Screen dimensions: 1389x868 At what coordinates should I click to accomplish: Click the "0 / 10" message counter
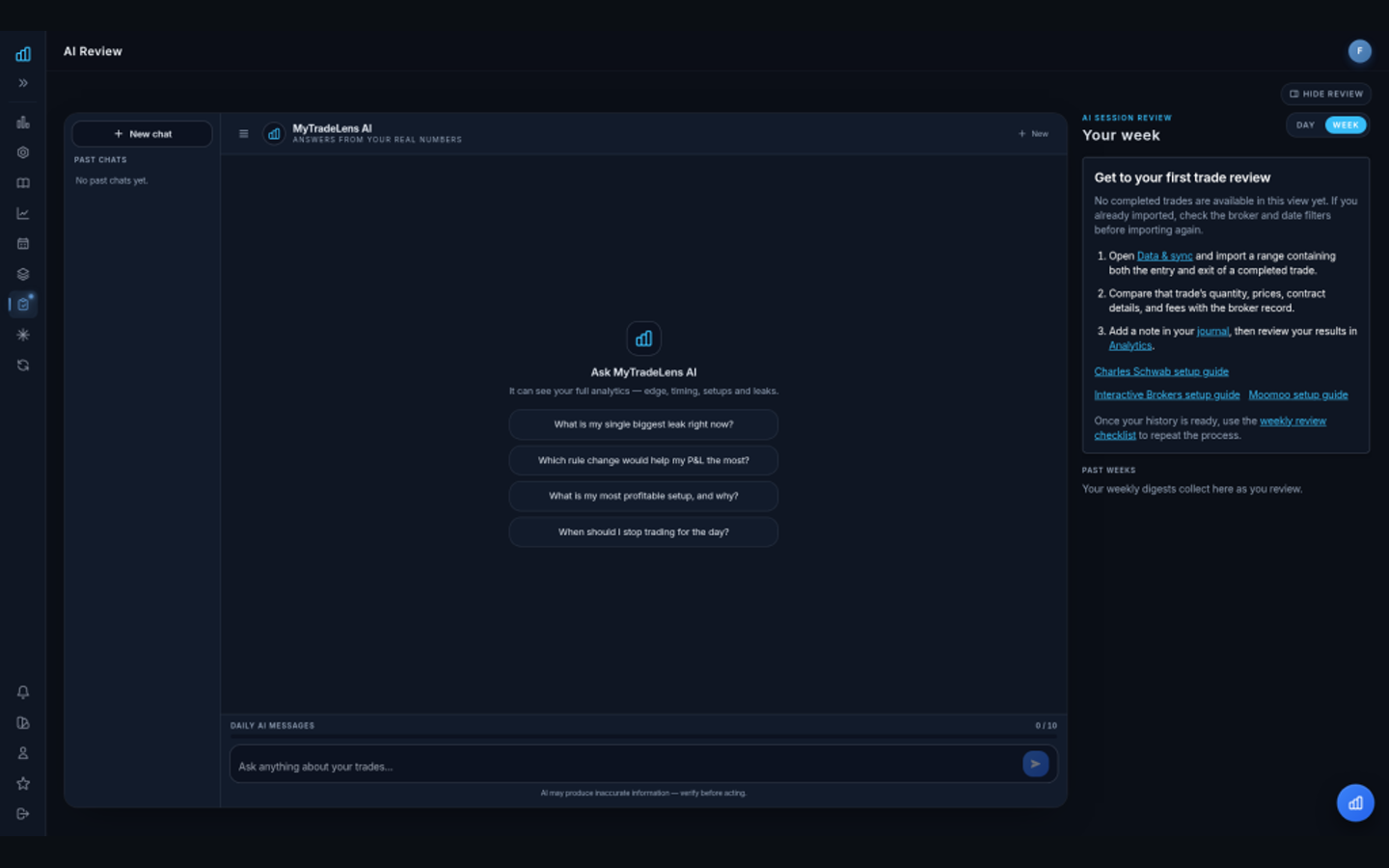click(1046, 725)
